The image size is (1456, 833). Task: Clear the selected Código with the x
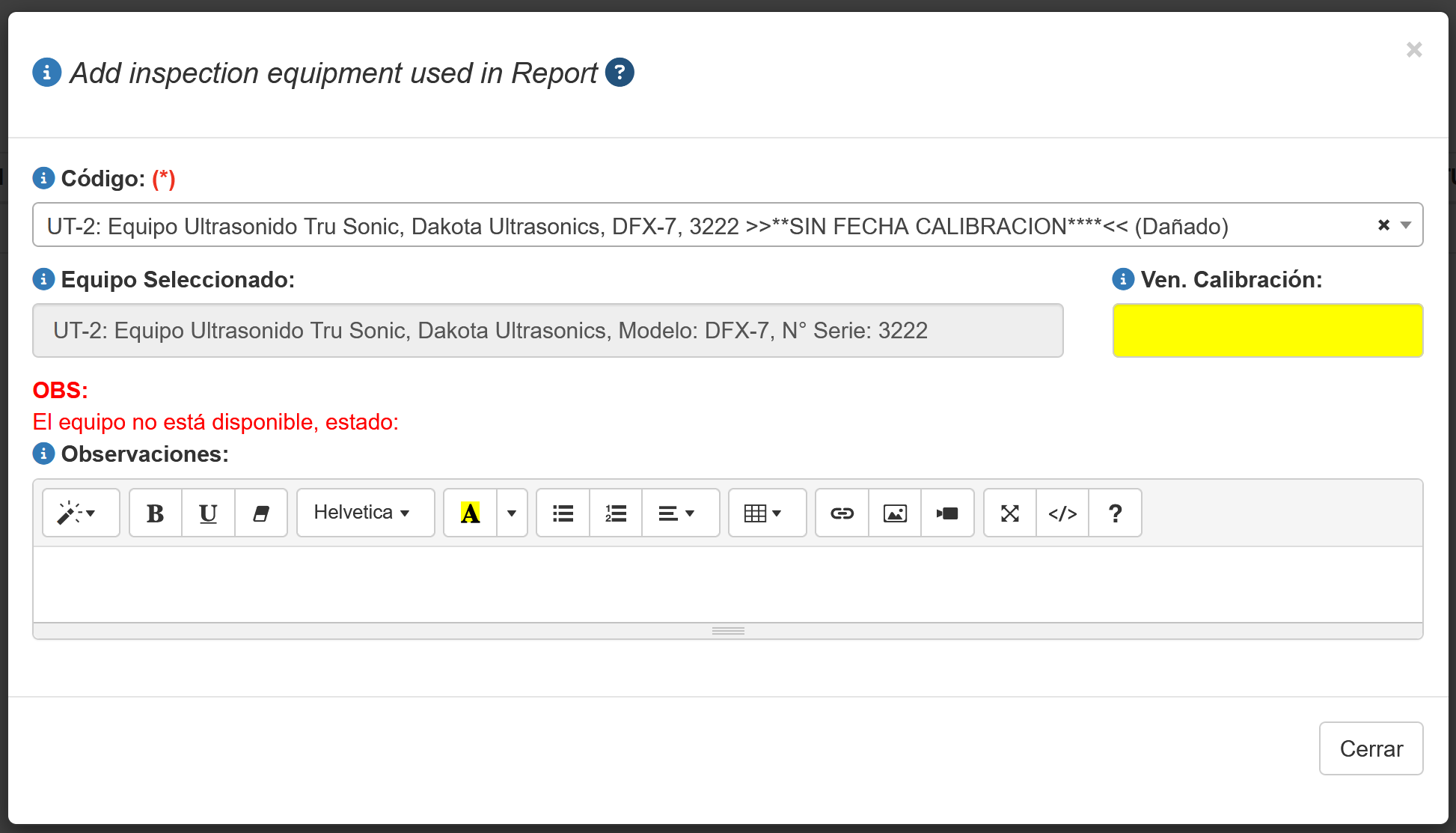tap(1383, 225)
